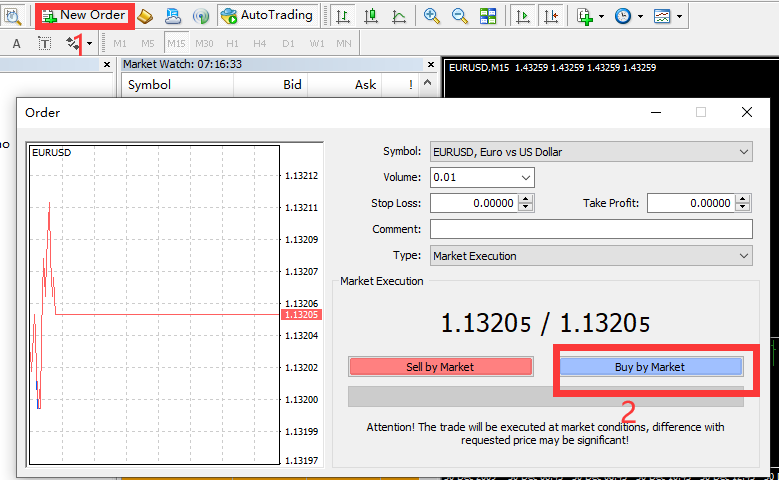This screenshot has width=779, height=480.
Task: Toggle chart shift icon
Action: (550, 16)
